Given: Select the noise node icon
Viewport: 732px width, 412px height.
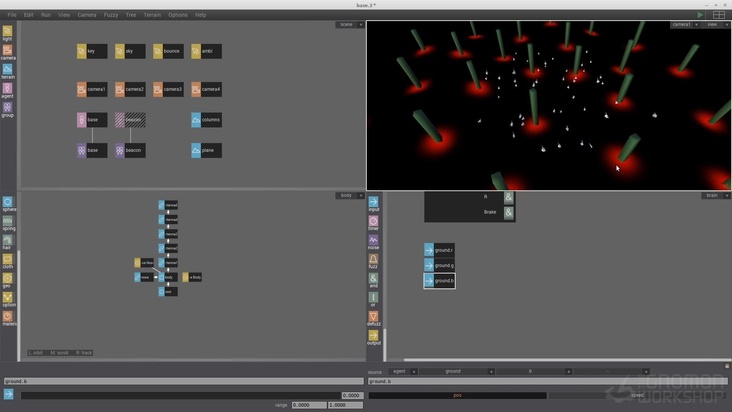Looking at the screenshot, I should pyautogui.click(x=373, y=241).
